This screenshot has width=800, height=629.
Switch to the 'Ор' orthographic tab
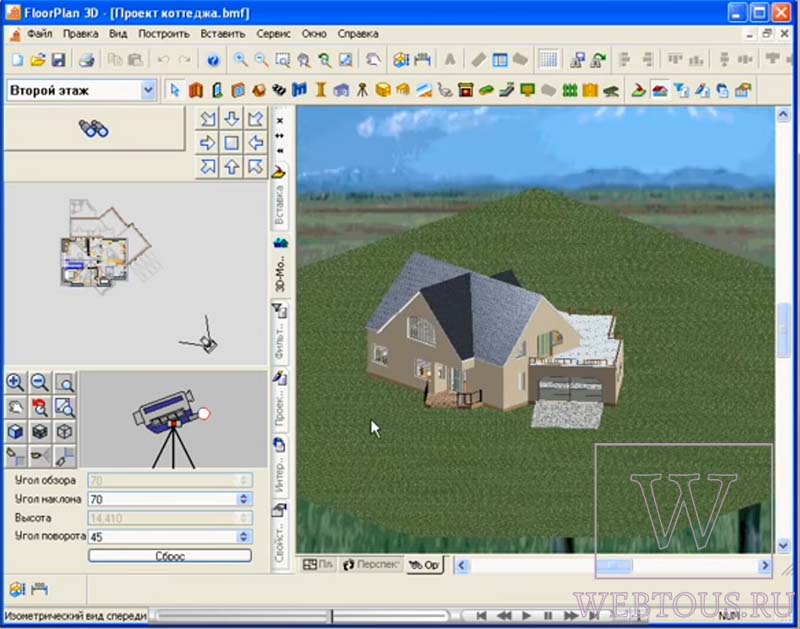point(424,565)
